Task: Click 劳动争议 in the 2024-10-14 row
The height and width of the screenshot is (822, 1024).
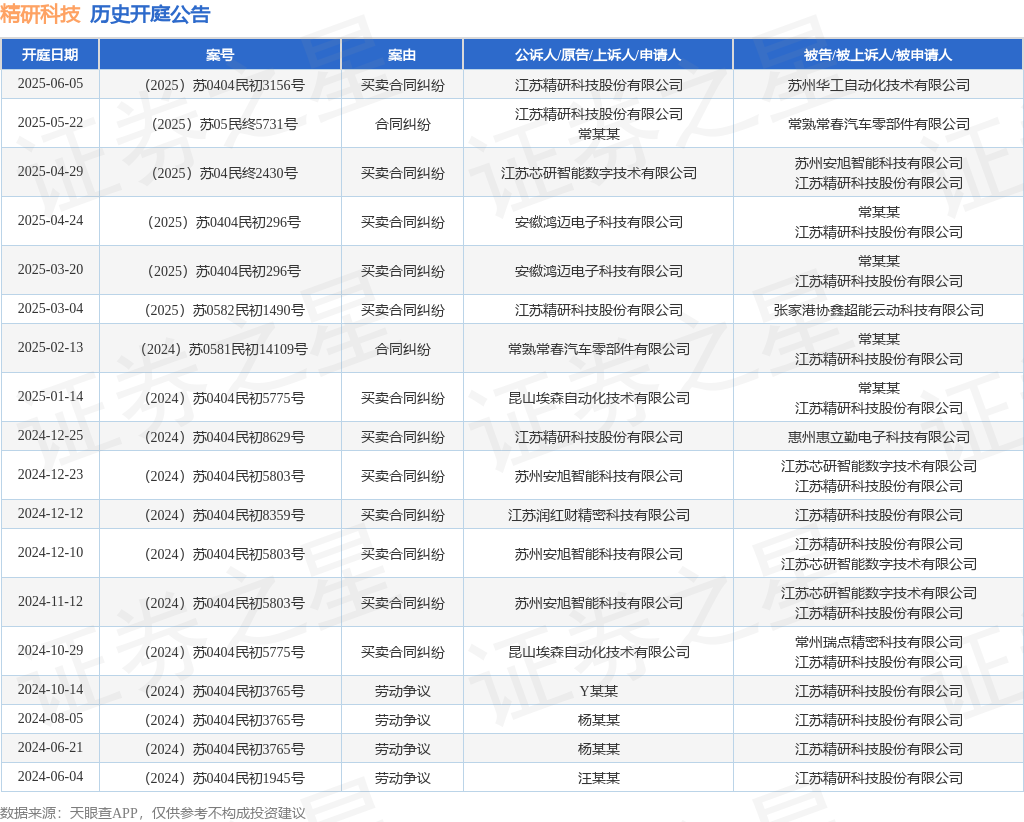Action: click(x=402, y=692)
